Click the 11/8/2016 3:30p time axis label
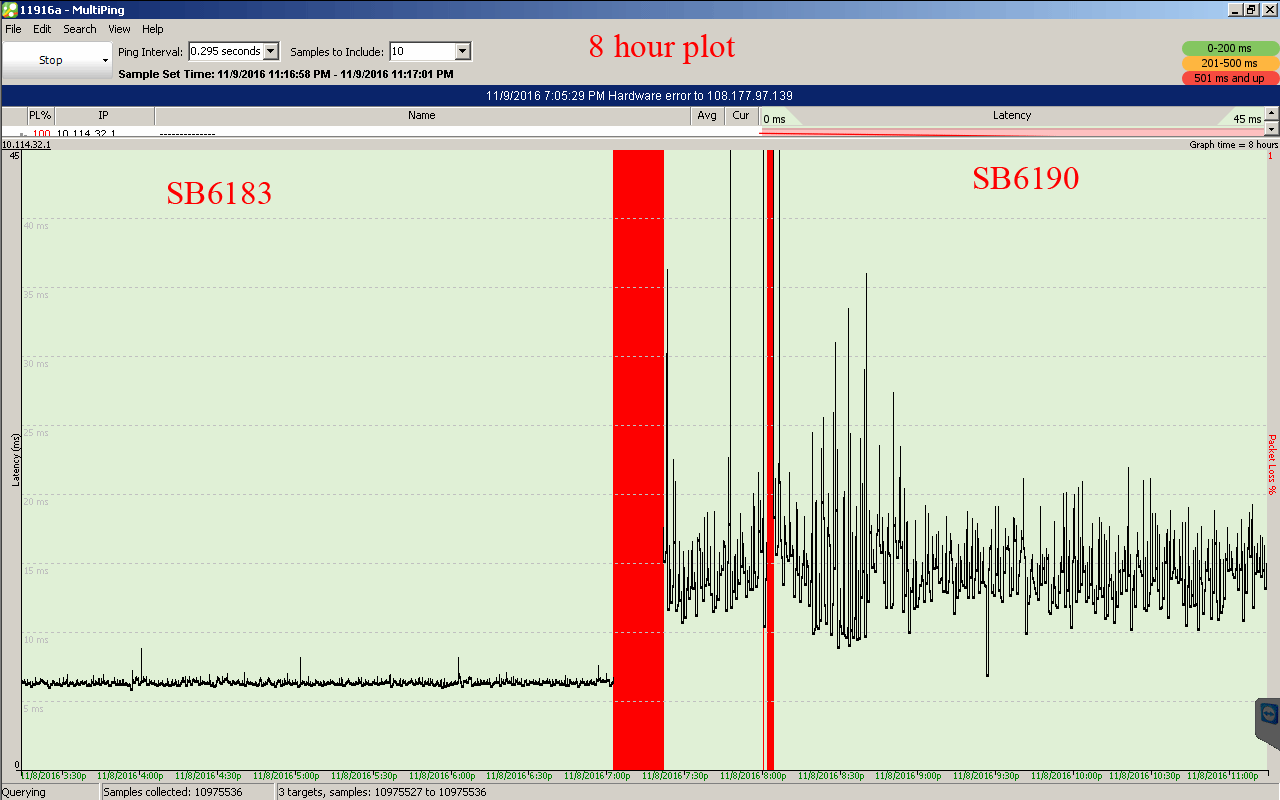 click(54, 776)
